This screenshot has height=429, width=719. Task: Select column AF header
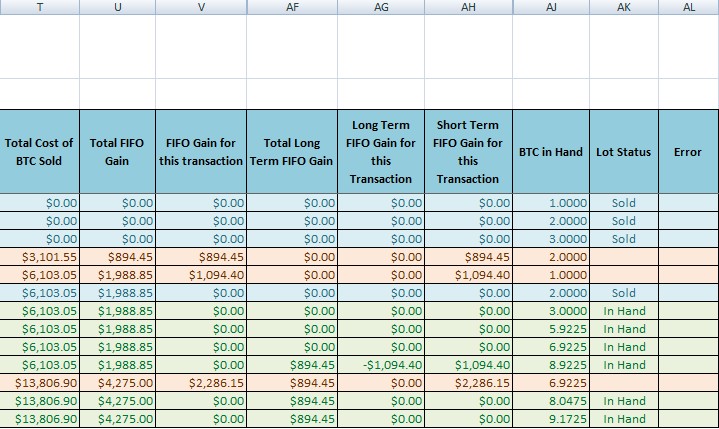click(292, 7)
